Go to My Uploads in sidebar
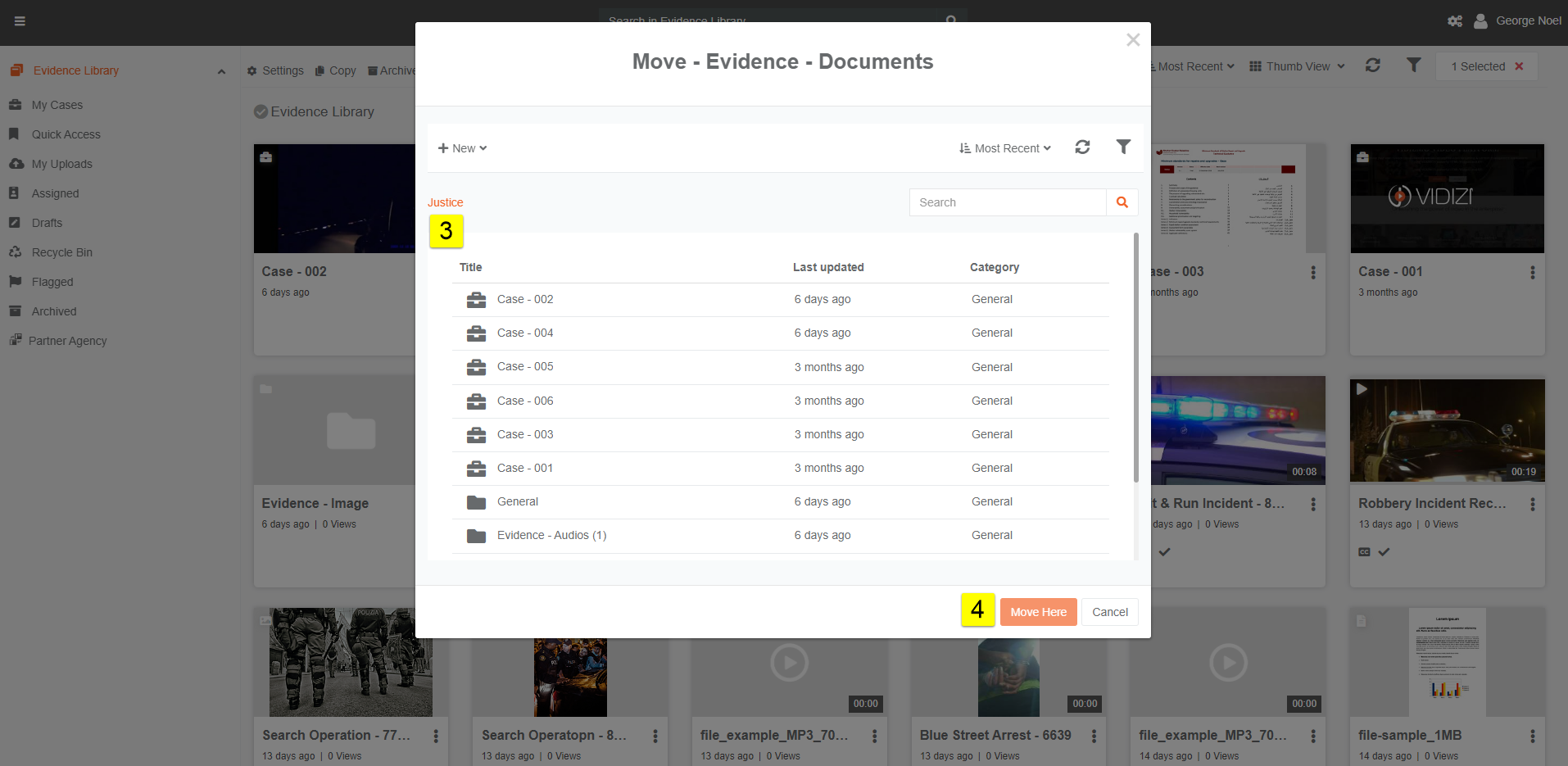This screenshot has height=766, width=1568. [x=61, y=164]
